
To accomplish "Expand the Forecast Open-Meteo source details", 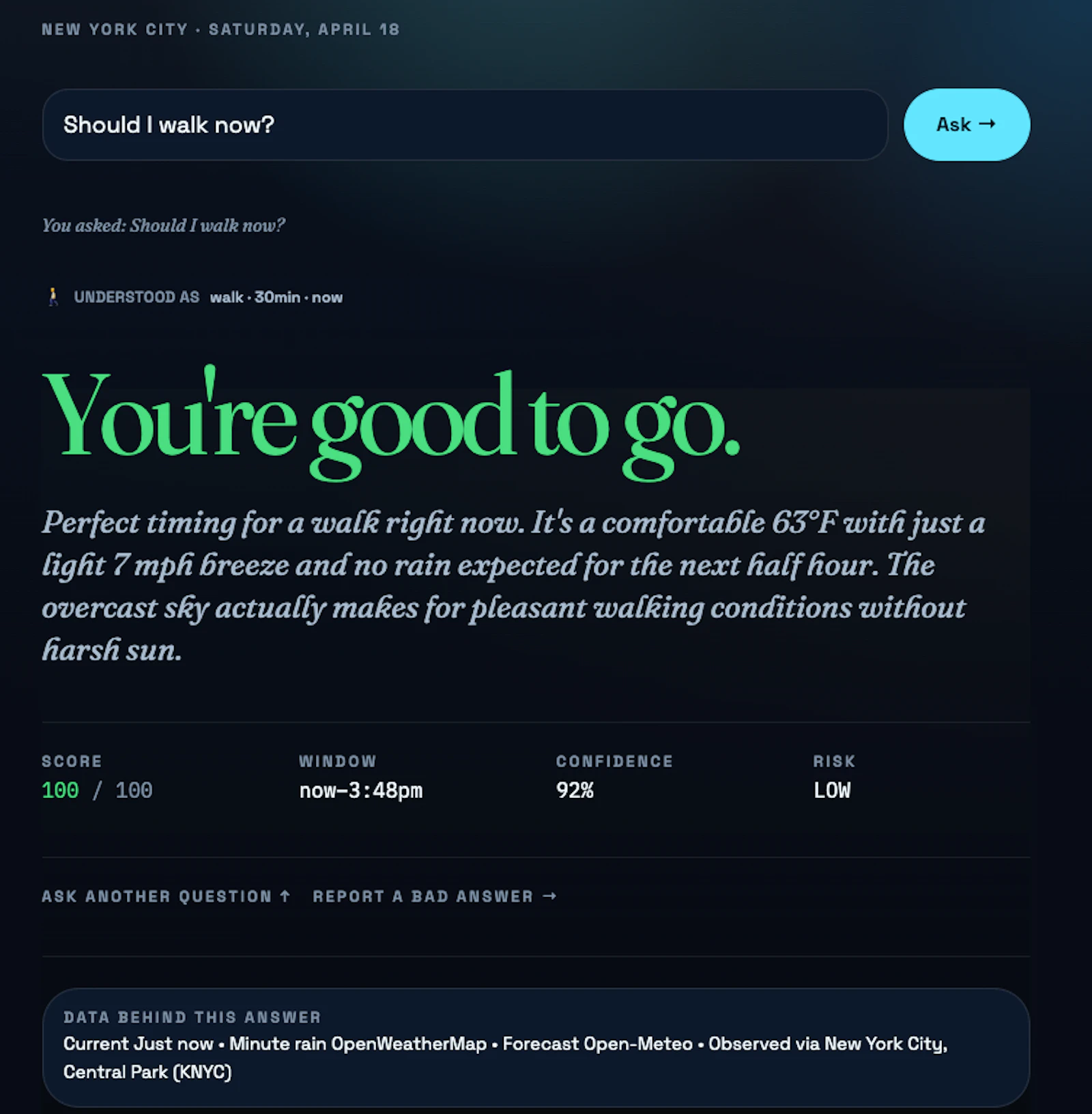I will pyautogui.click(x=595, y=1043).
